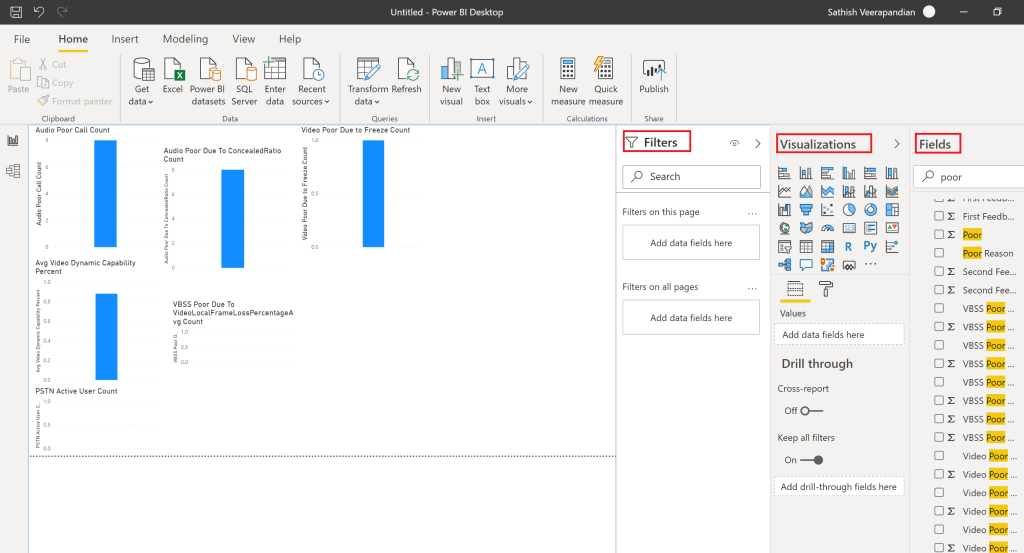Toggle the Cross-report switch on
1024x553 pixels.
click(810, 411)
